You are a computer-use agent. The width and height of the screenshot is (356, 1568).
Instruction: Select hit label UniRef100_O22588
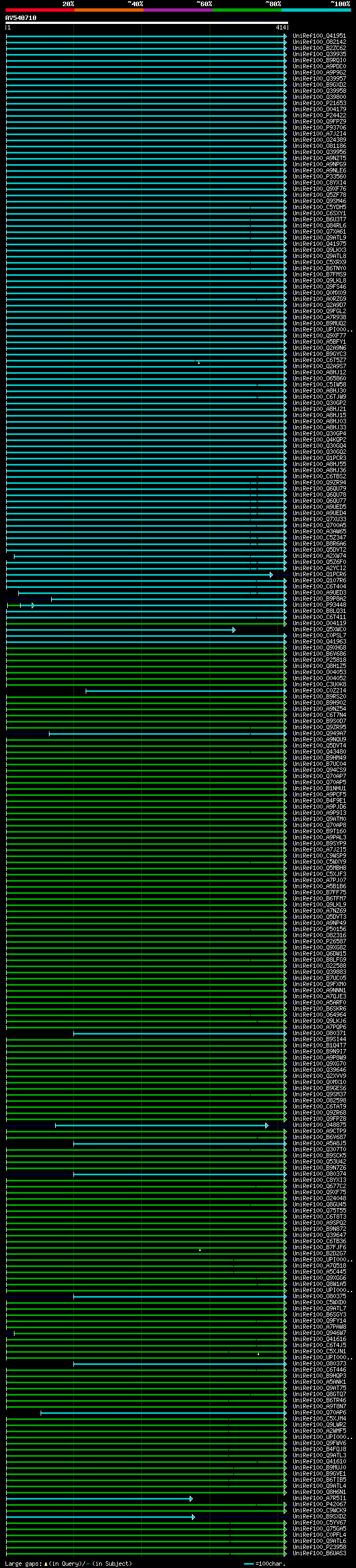[x=319, y=966]
